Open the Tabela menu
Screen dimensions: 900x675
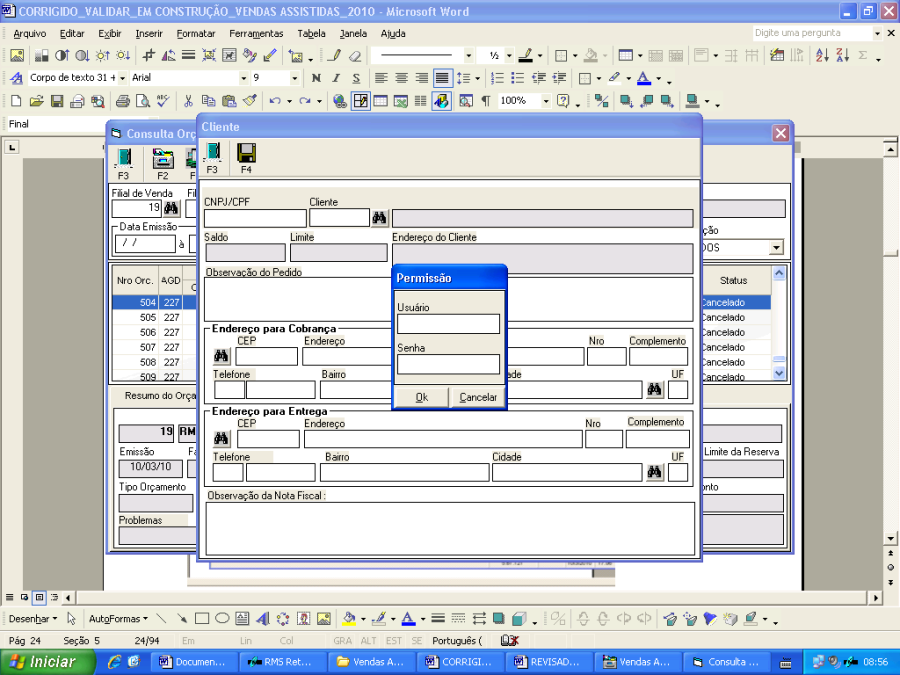point(311,33)
